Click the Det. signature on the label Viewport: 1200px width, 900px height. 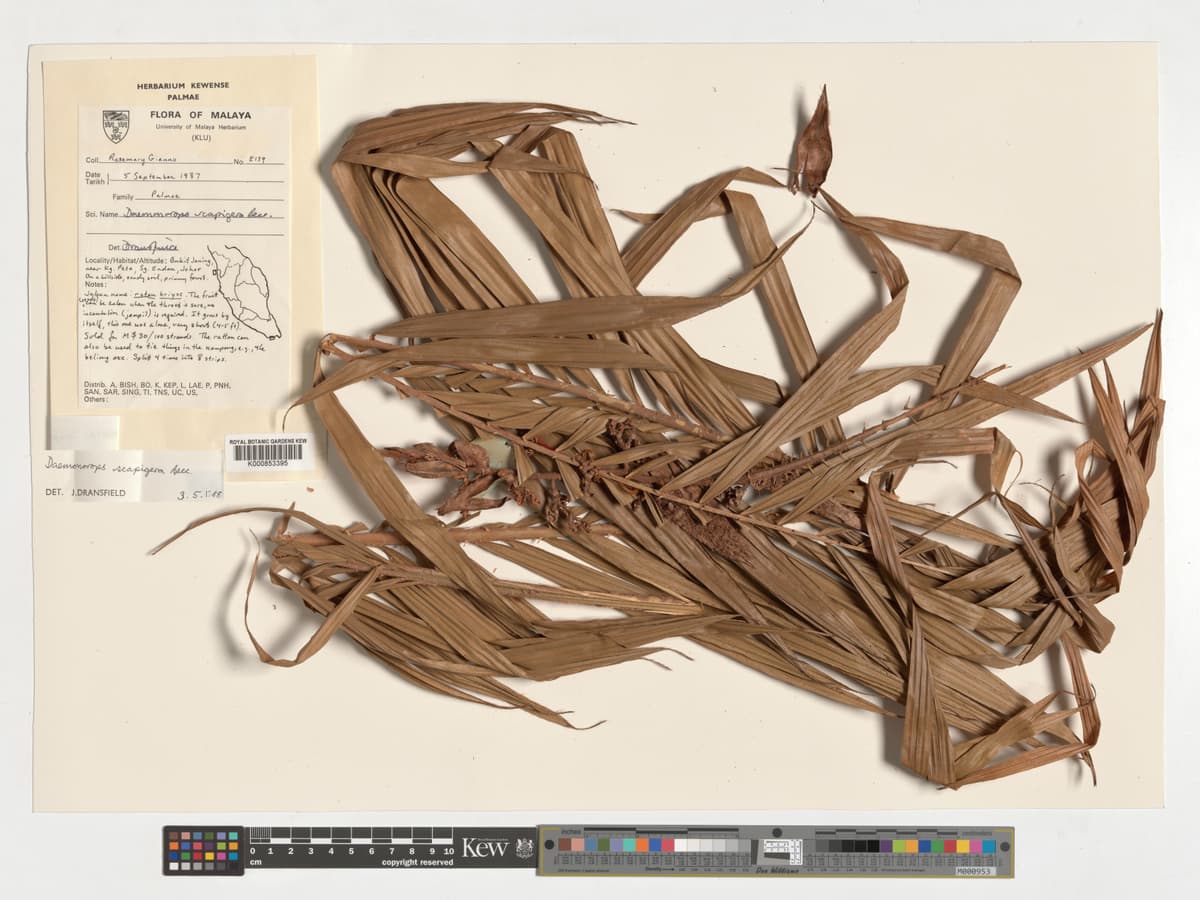pos(149,246)
